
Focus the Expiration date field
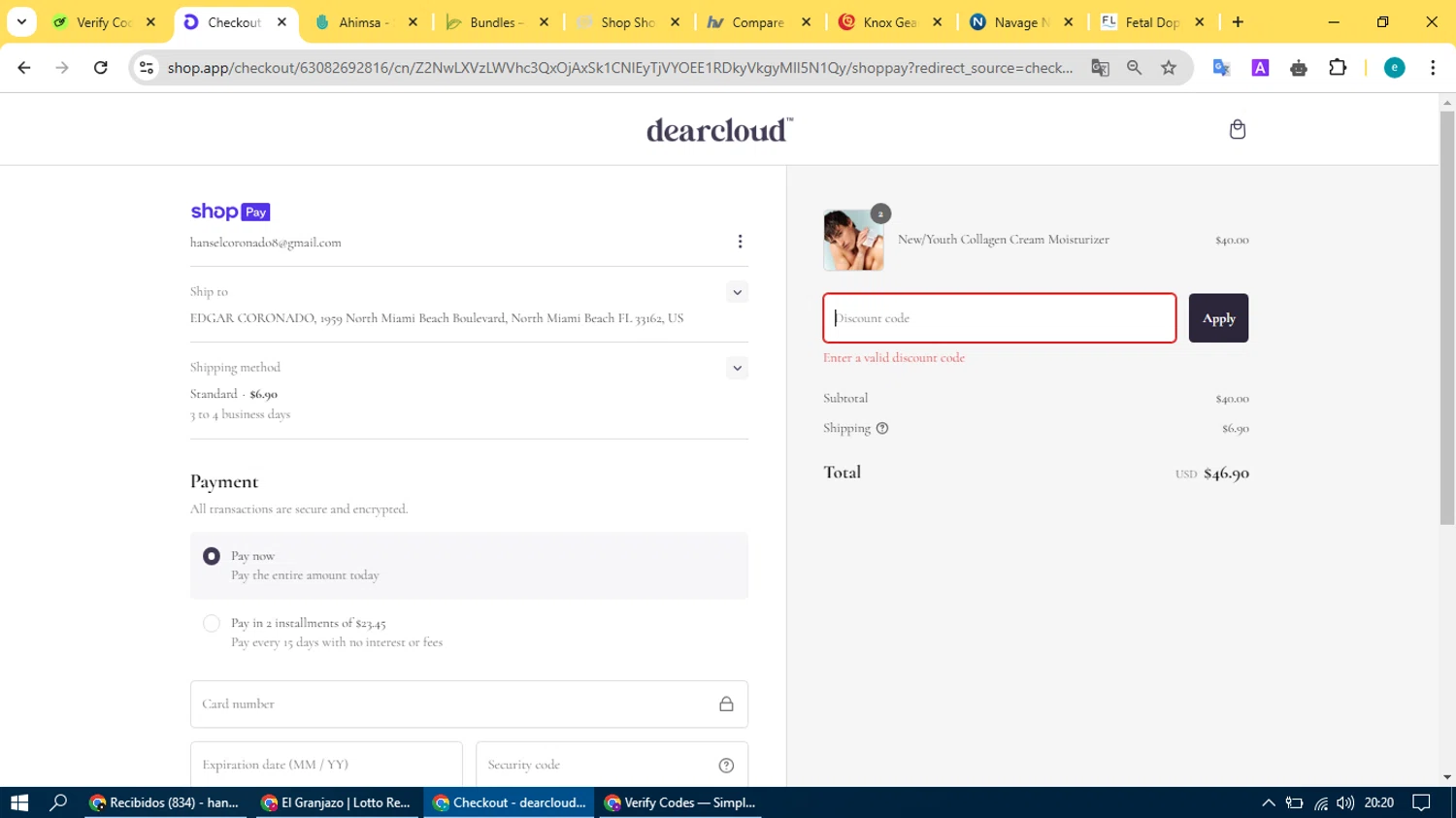point(326,765)
